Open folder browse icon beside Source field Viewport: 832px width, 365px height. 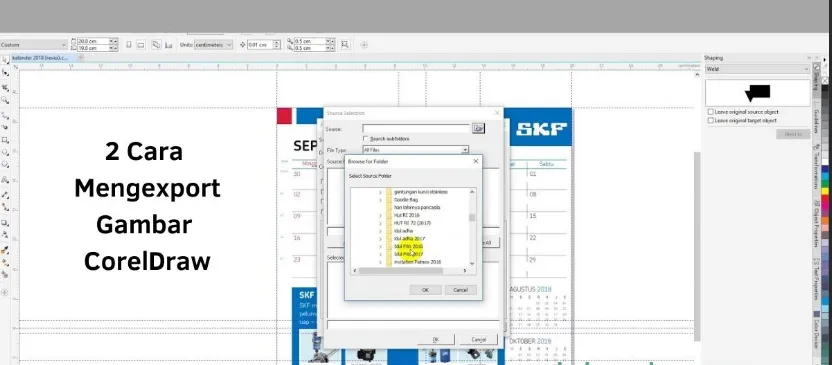click(x=478, y=128)
